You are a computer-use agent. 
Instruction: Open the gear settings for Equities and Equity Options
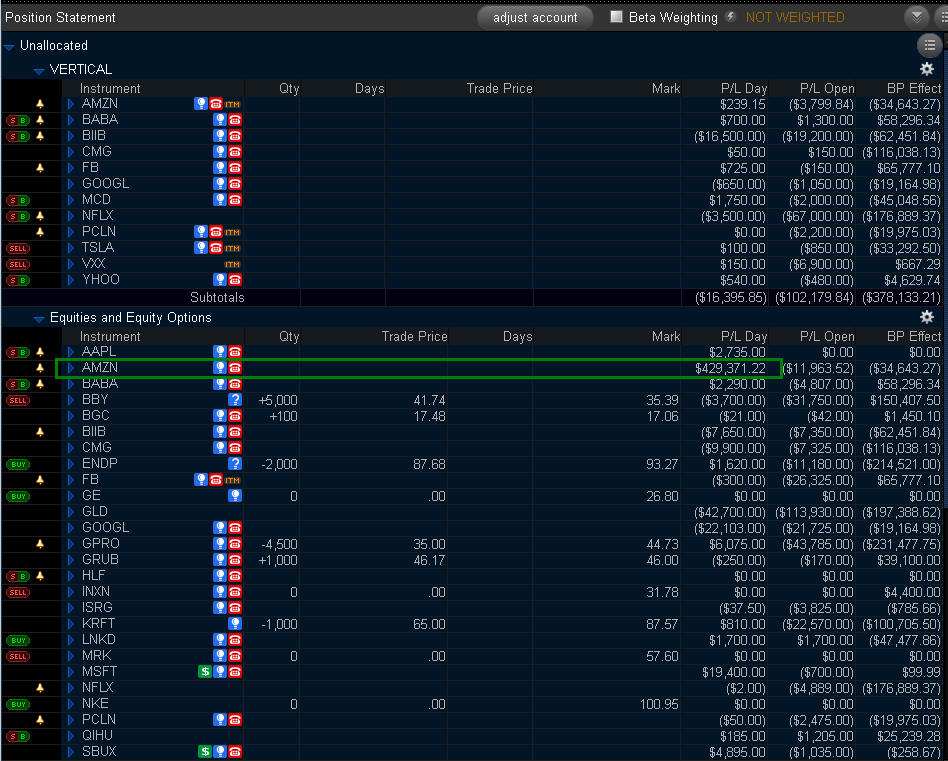927,317
